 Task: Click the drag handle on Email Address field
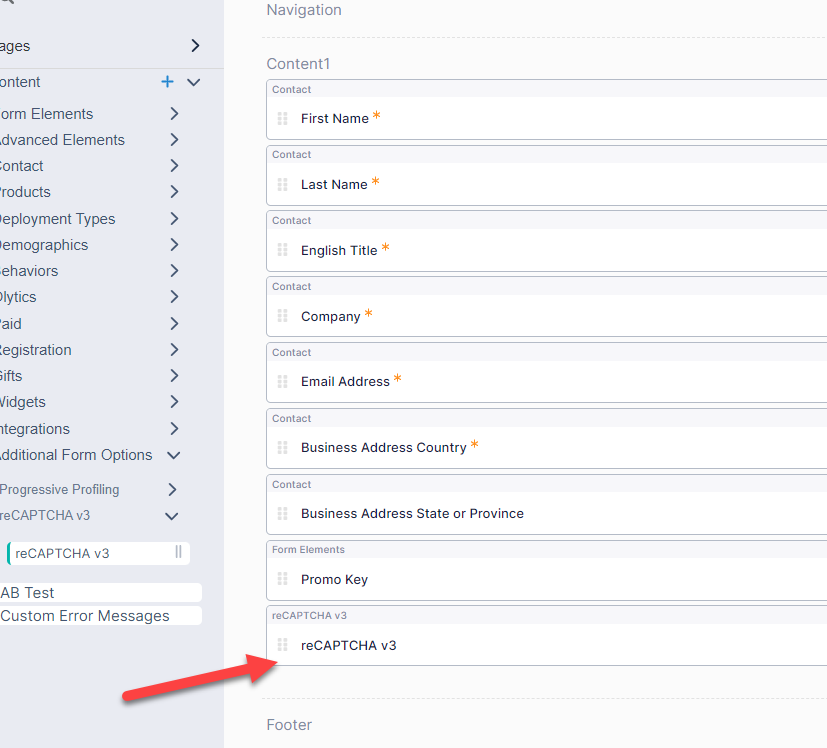[282, 381]
